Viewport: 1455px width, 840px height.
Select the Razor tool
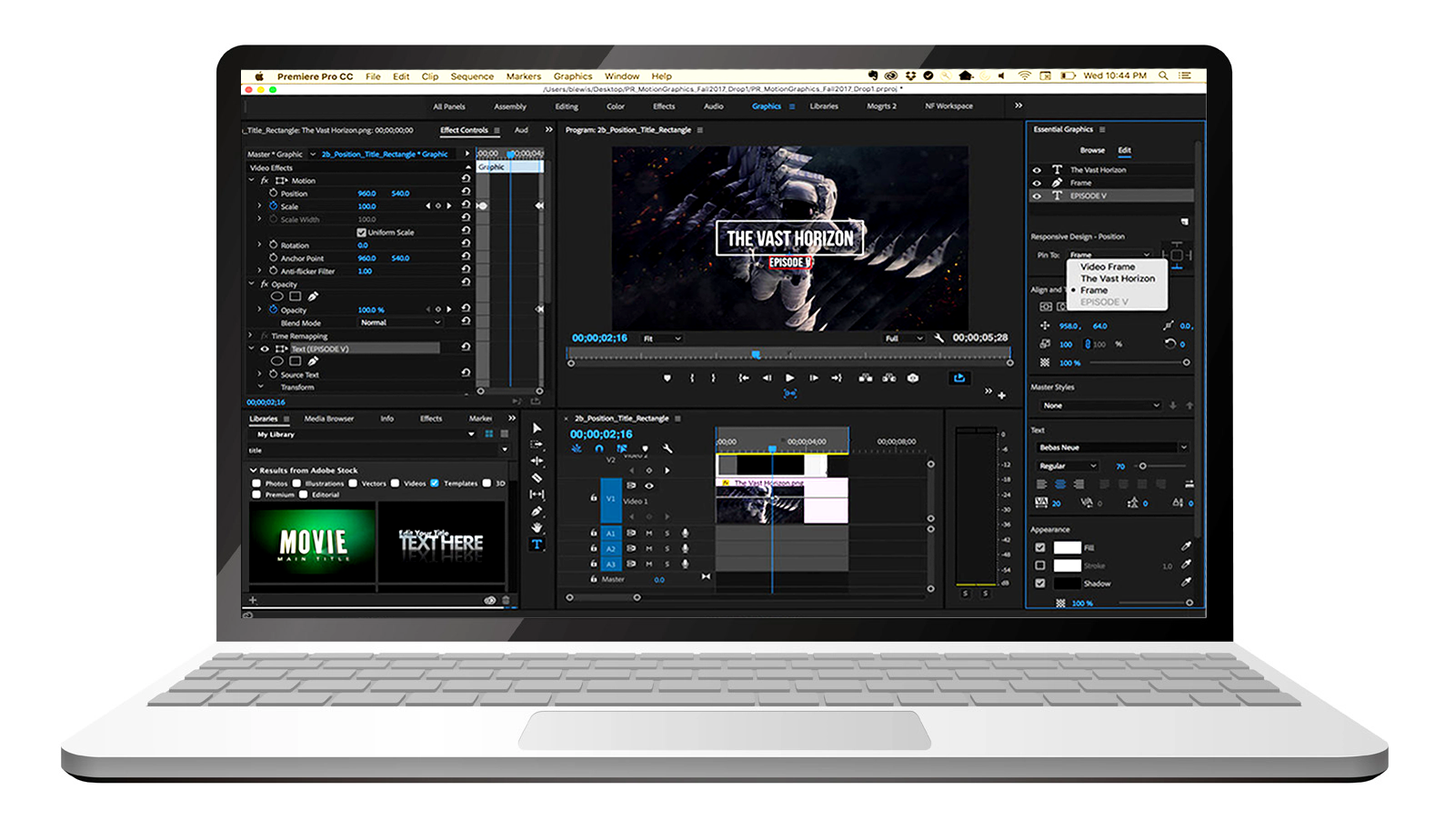coord(537,478)
